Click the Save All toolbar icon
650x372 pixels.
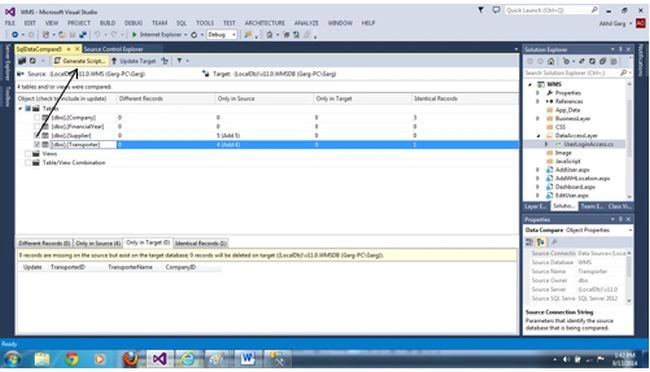pos(82,35)
